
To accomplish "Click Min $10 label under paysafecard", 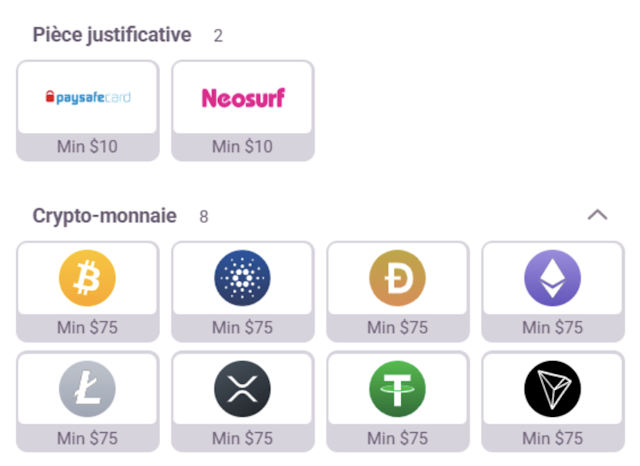I will (87, 147).
